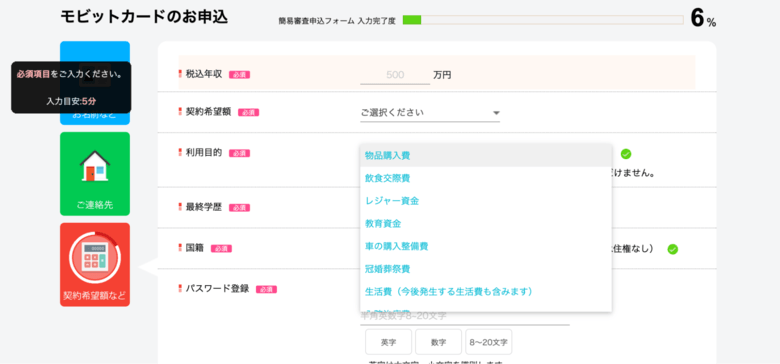Click the 必須 badge next to パスワード登録
Screen dimensions: 780x364
tap(266, 289)
